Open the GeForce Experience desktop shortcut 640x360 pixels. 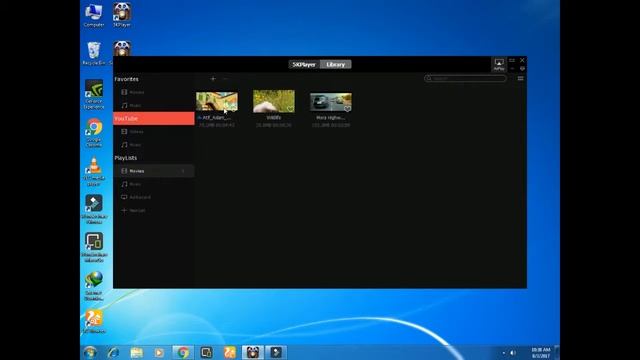click(93, 95)
